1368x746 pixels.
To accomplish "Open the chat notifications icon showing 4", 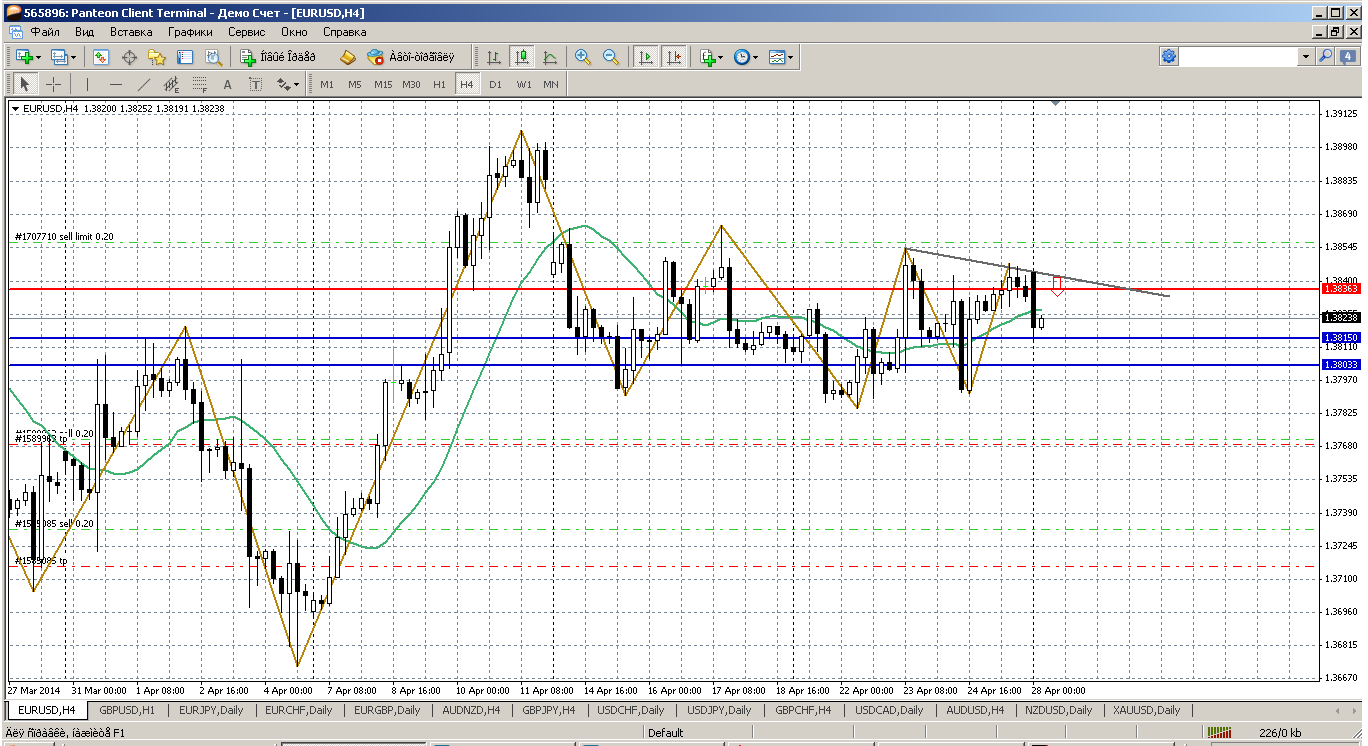I will pos(1348,57).
